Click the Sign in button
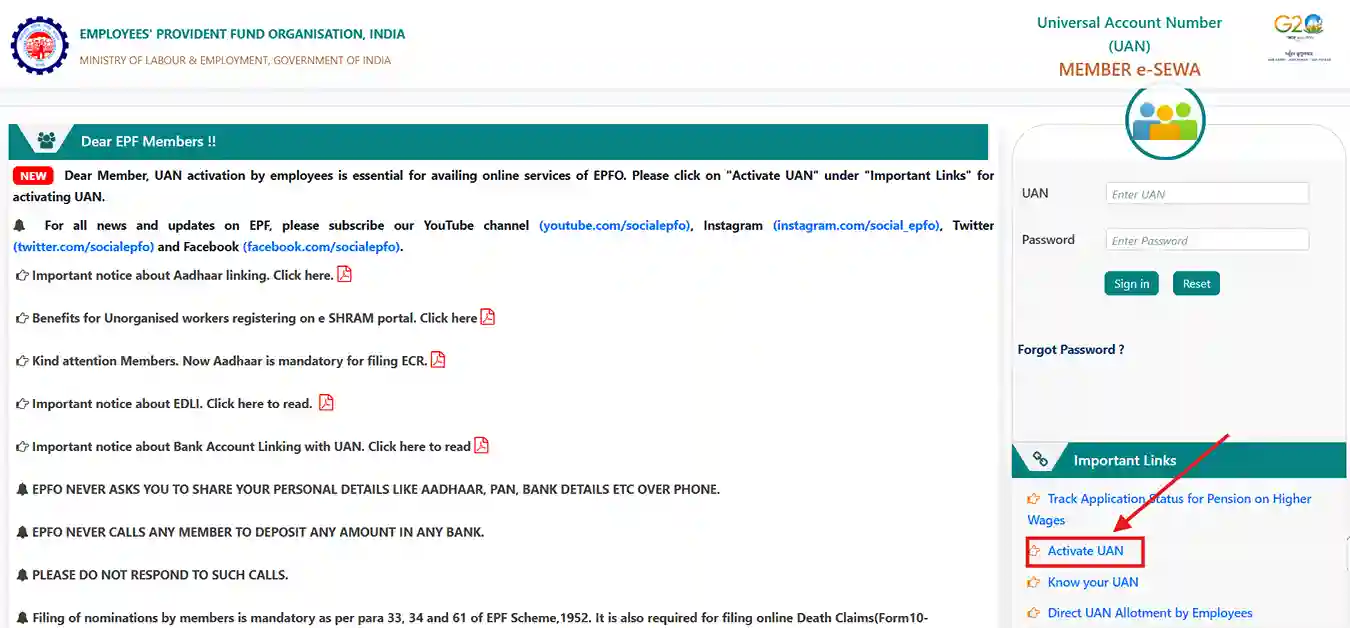 pos(1131,284)
